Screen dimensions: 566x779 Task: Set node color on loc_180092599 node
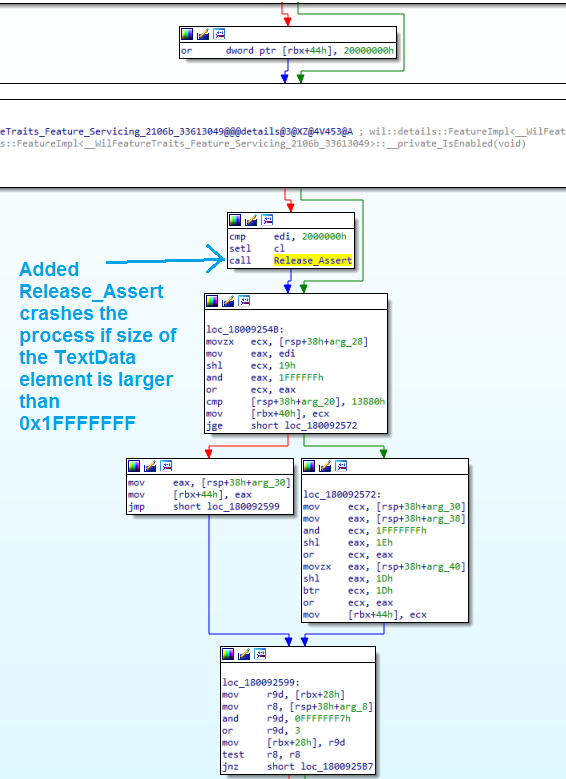[x=228, y=654]
